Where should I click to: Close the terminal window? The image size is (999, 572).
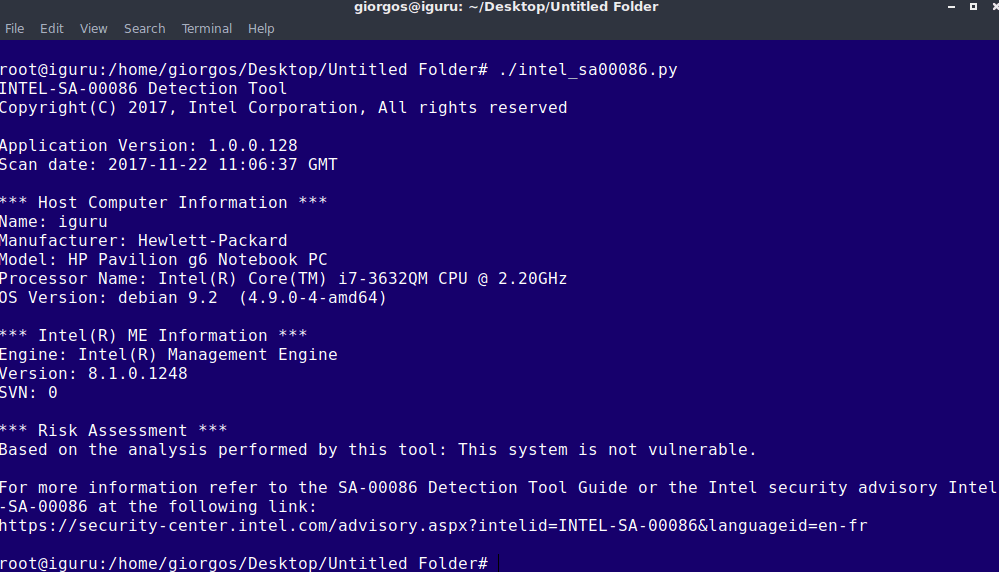point(995,6)
